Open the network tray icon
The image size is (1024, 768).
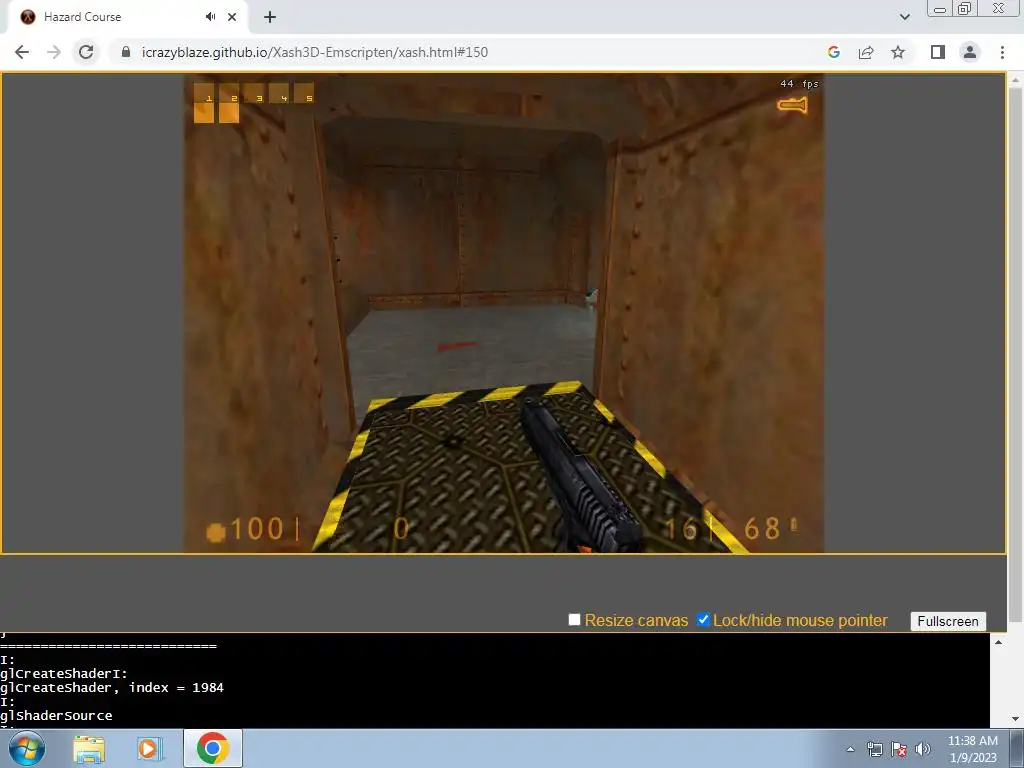click(x=874, y=749)
